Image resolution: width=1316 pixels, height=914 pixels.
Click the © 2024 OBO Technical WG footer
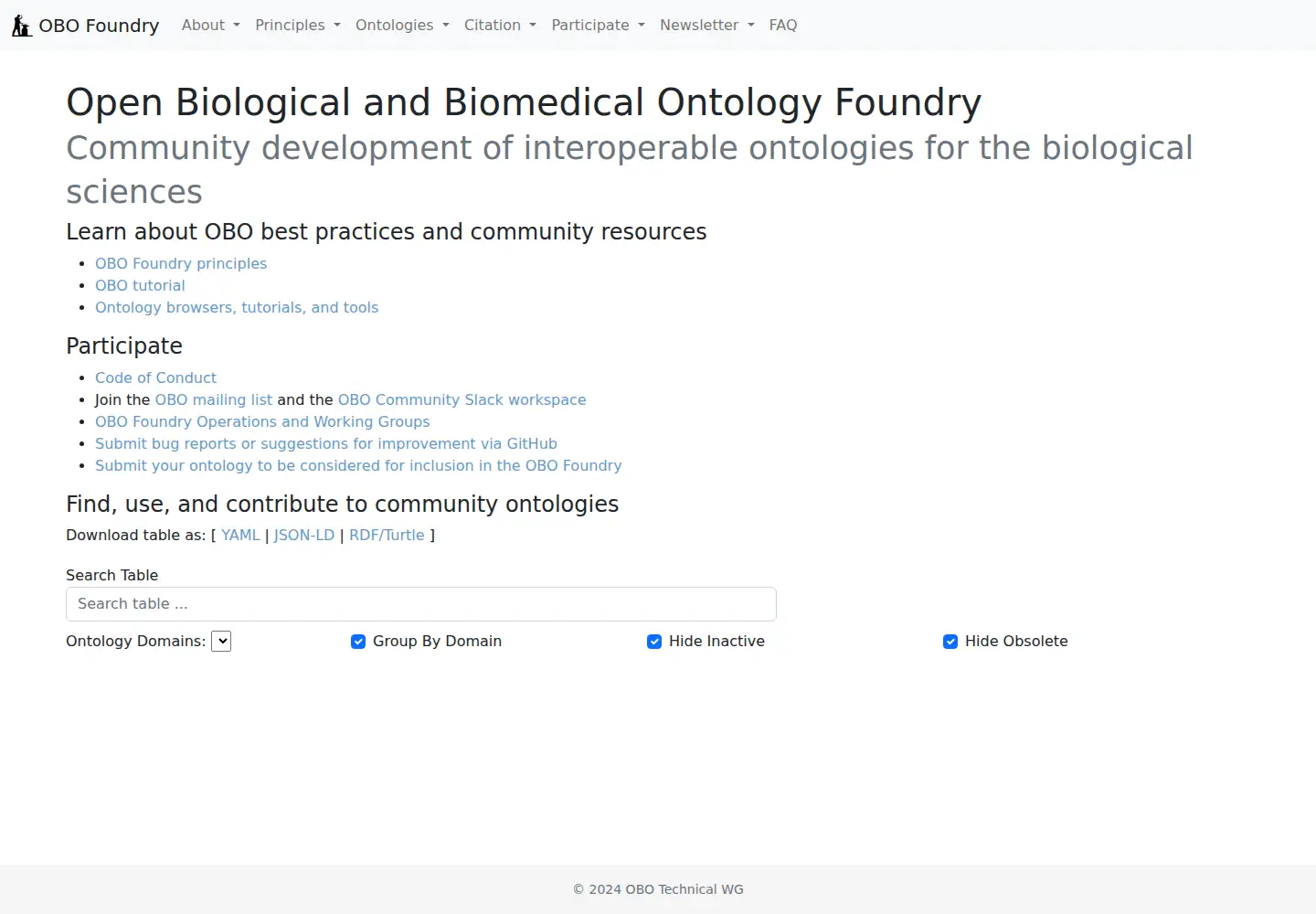click(658, 889)
